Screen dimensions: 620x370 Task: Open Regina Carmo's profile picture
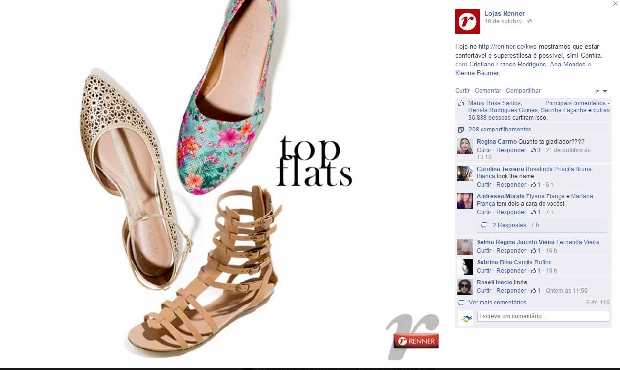coord(465,146)
